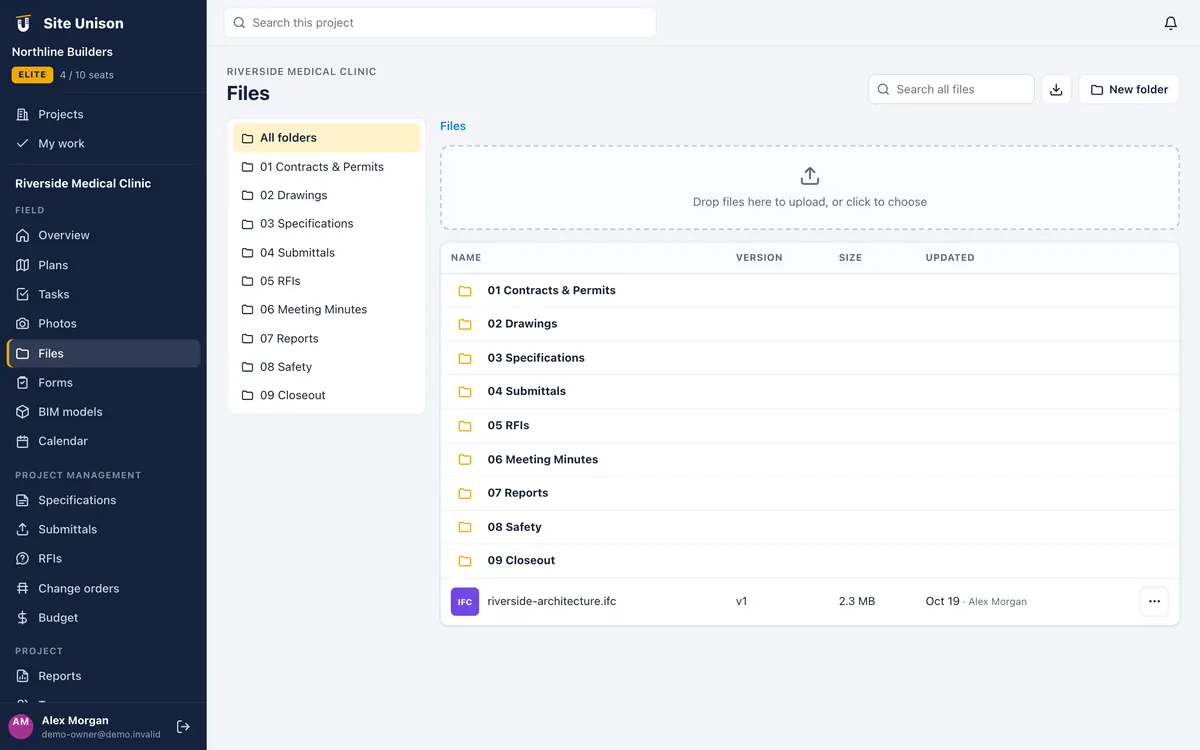Click the Updated column header

point(950,257)
